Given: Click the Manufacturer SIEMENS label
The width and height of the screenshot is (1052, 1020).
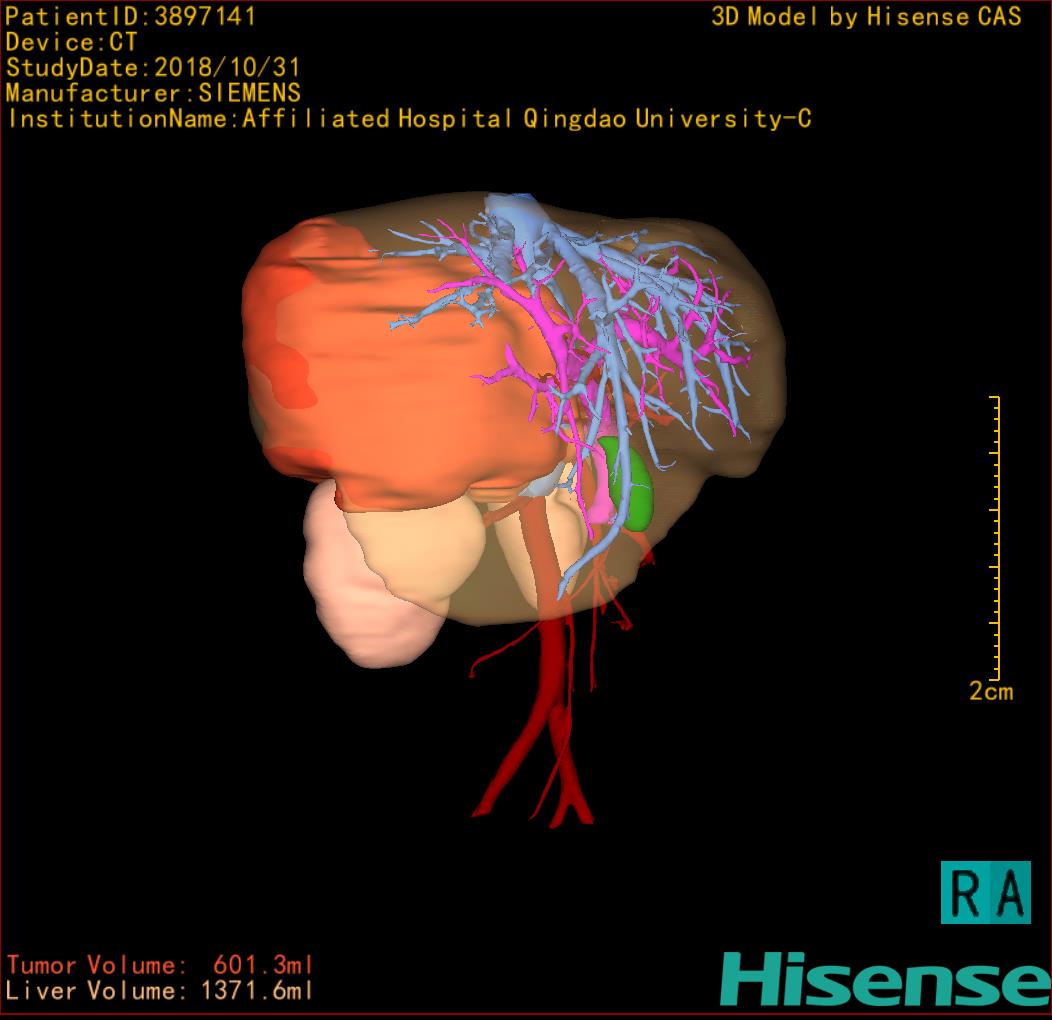Looking at the screenshot, I should pos(153,93).
